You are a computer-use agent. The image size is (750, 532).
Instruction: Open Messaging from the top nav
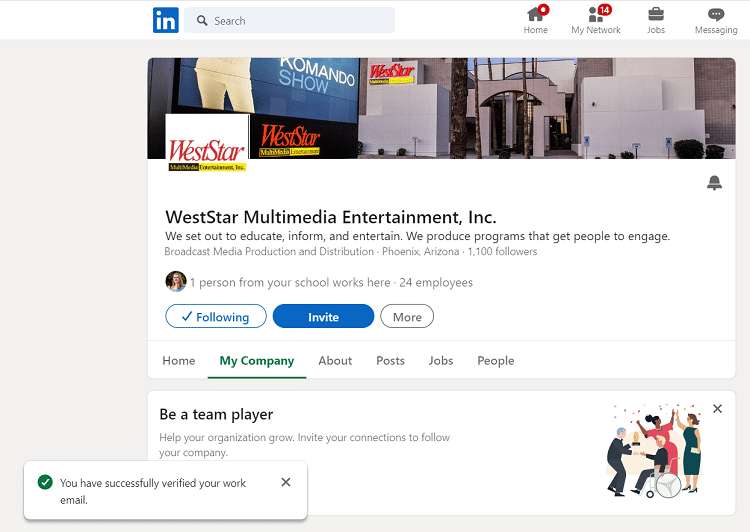pyautogui.click(x=716, y=20)
